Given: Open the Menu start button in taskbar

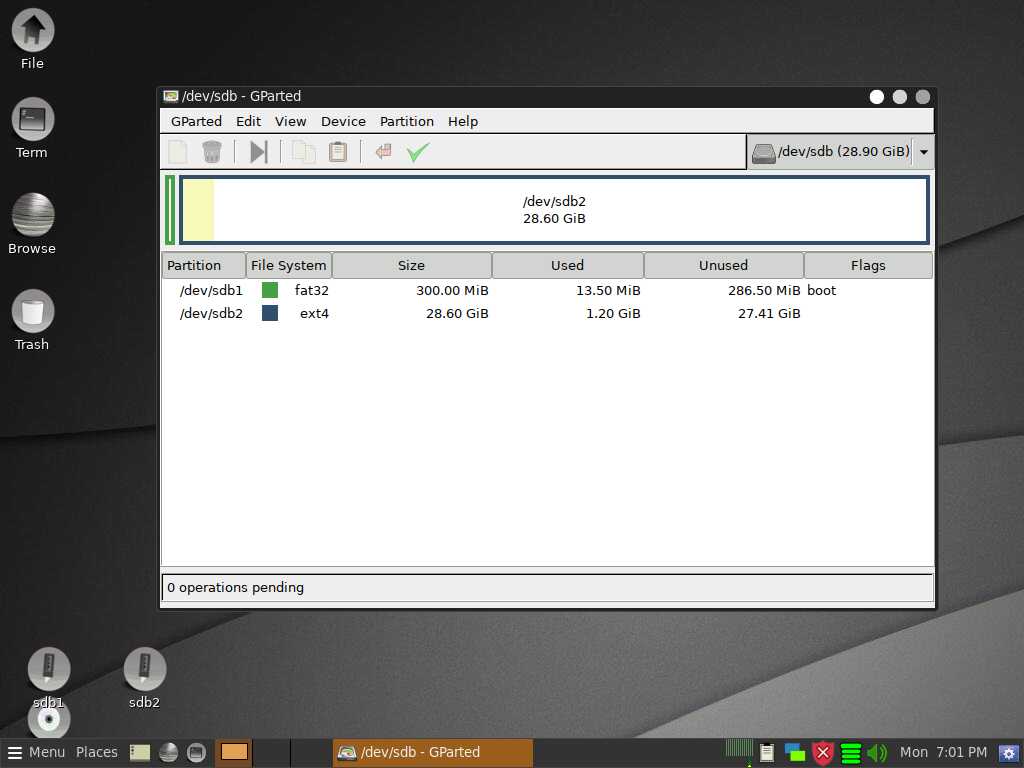Looking at the screenshot, I should [x=37, y=752].
